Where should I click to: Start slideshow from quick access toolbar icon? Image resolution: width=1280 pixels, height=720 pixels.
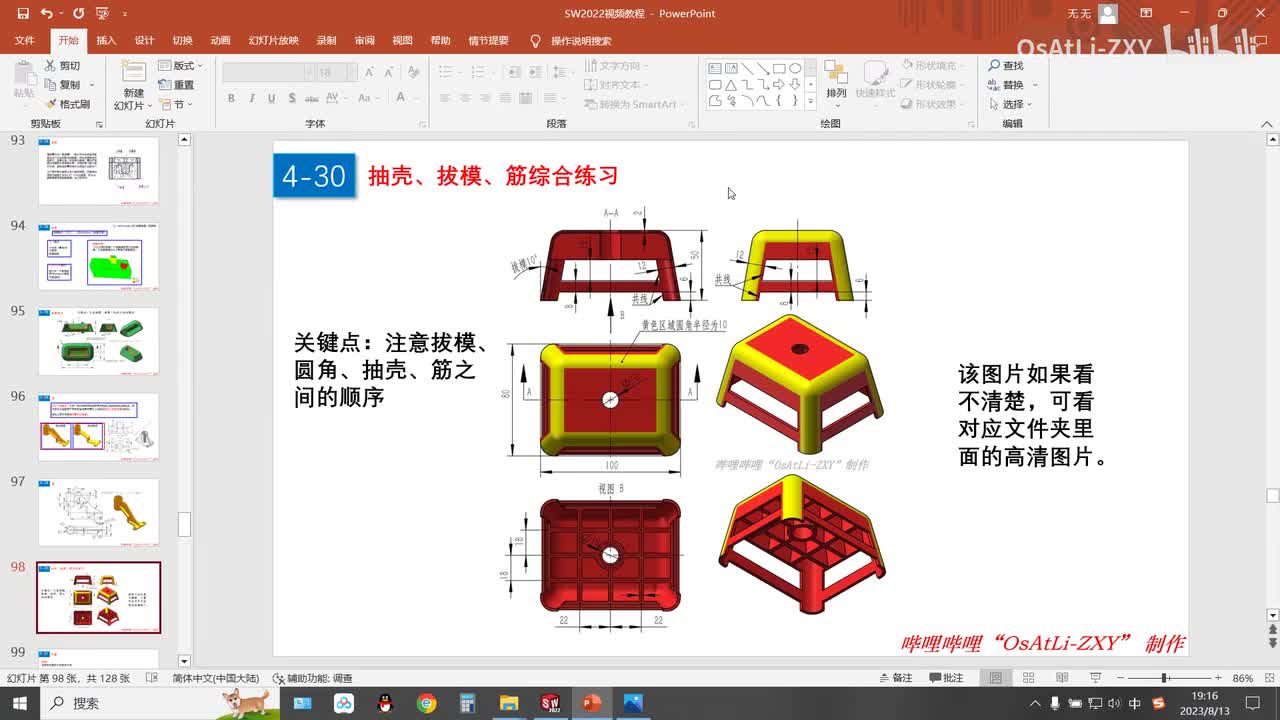click(102, 14)
